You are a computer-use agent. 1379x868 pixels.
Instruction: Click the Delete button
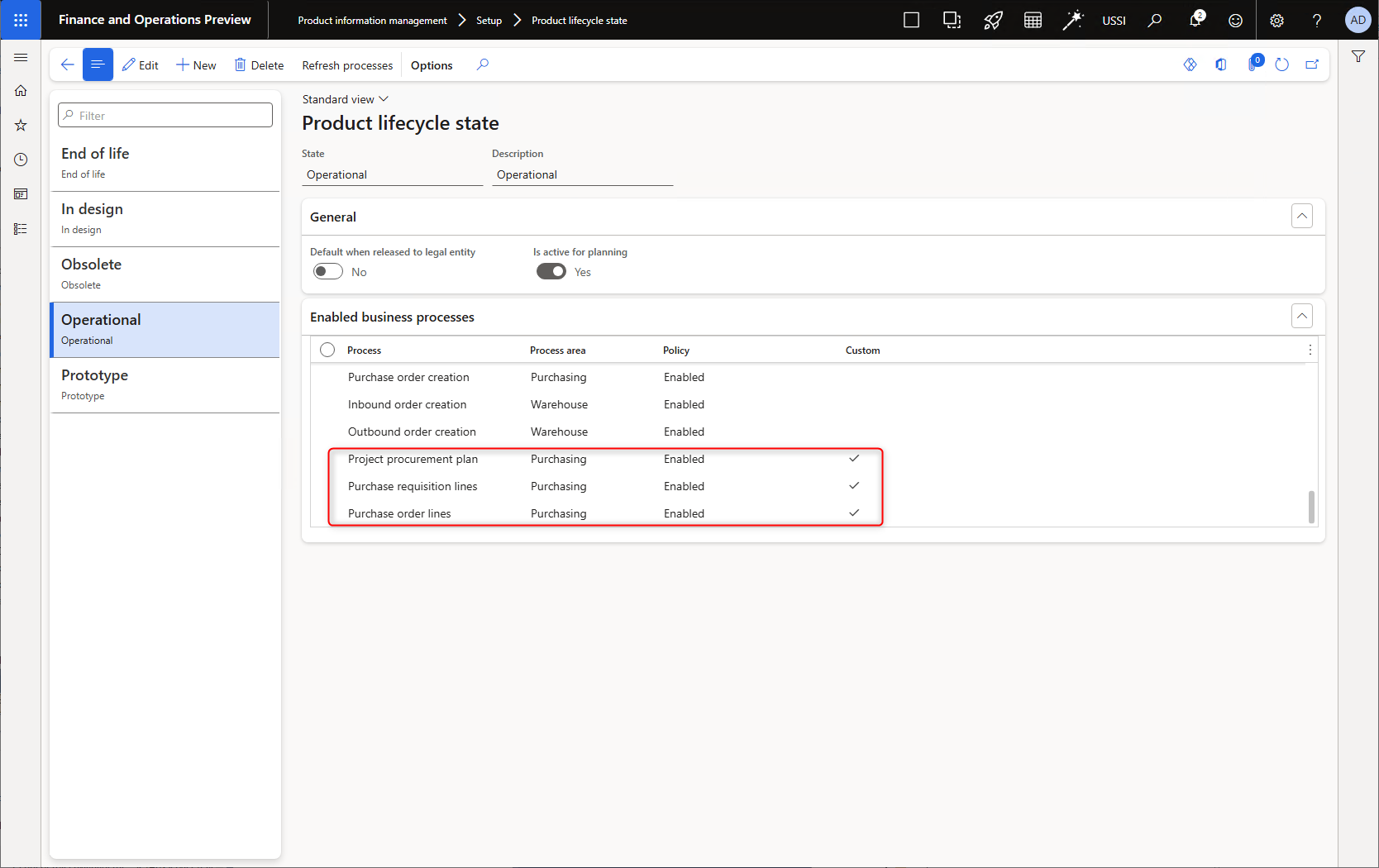pyautogui.click(x=259, y=65)
